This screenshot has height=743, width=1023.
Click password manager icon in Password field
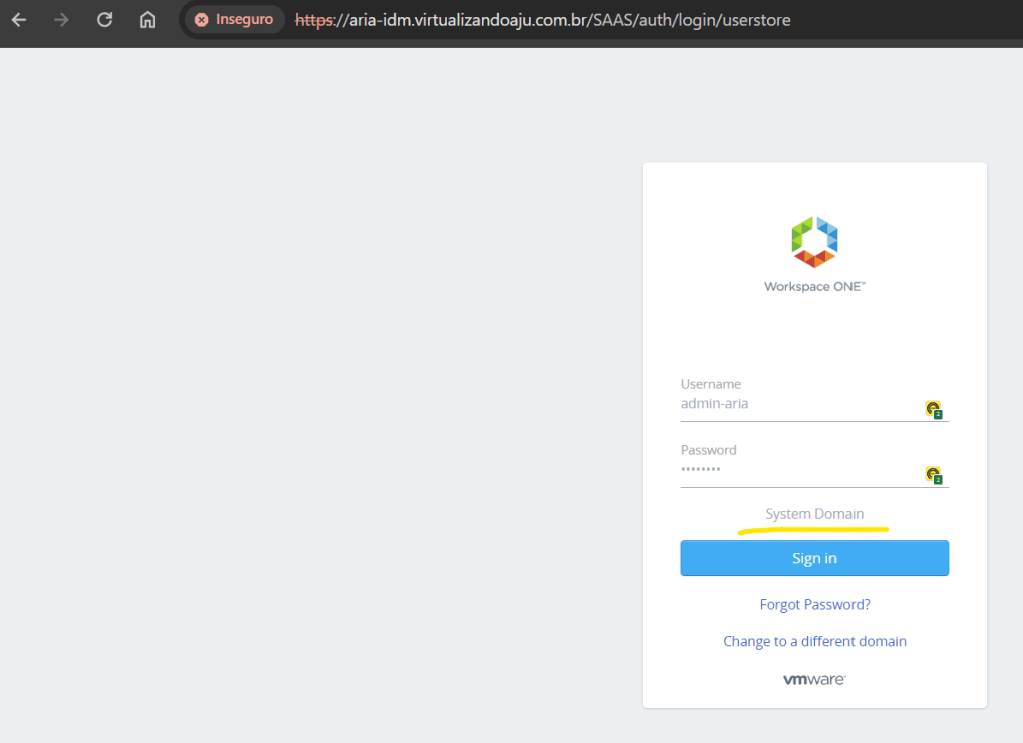tap(933, 475)
